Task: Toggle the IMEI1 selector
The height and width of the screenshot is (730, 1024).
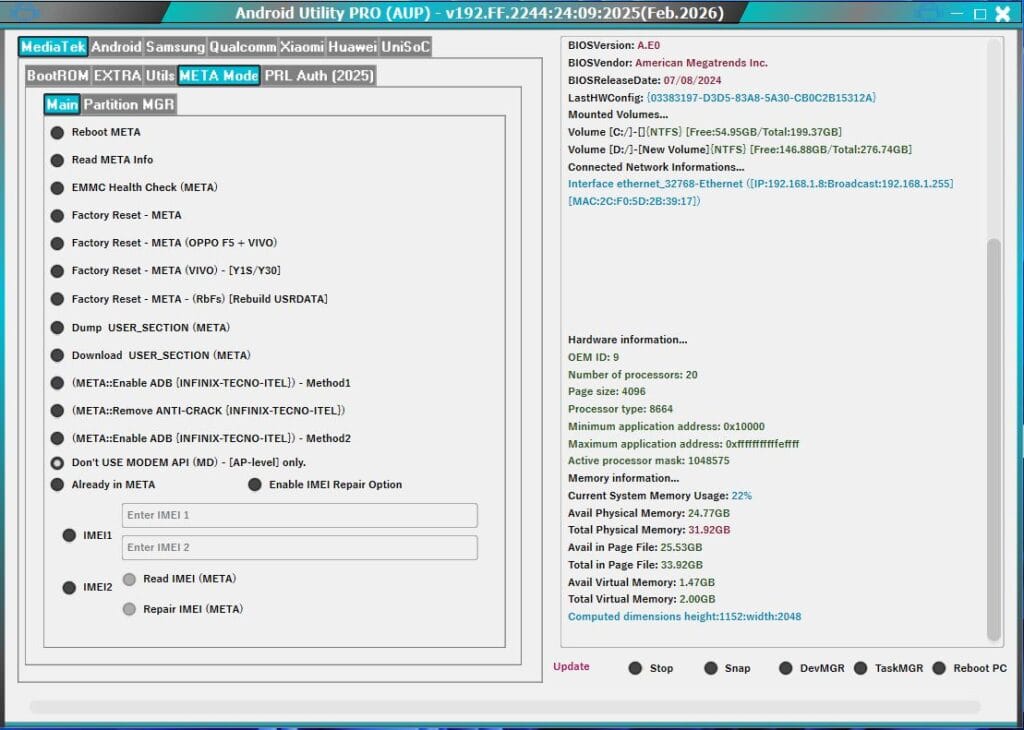Action: pyautogui.click(x=69, y=535)
